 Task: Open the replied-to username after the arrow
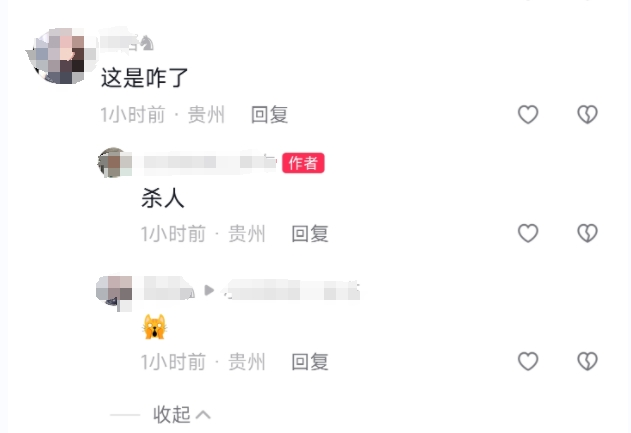(x=291, y=291)
